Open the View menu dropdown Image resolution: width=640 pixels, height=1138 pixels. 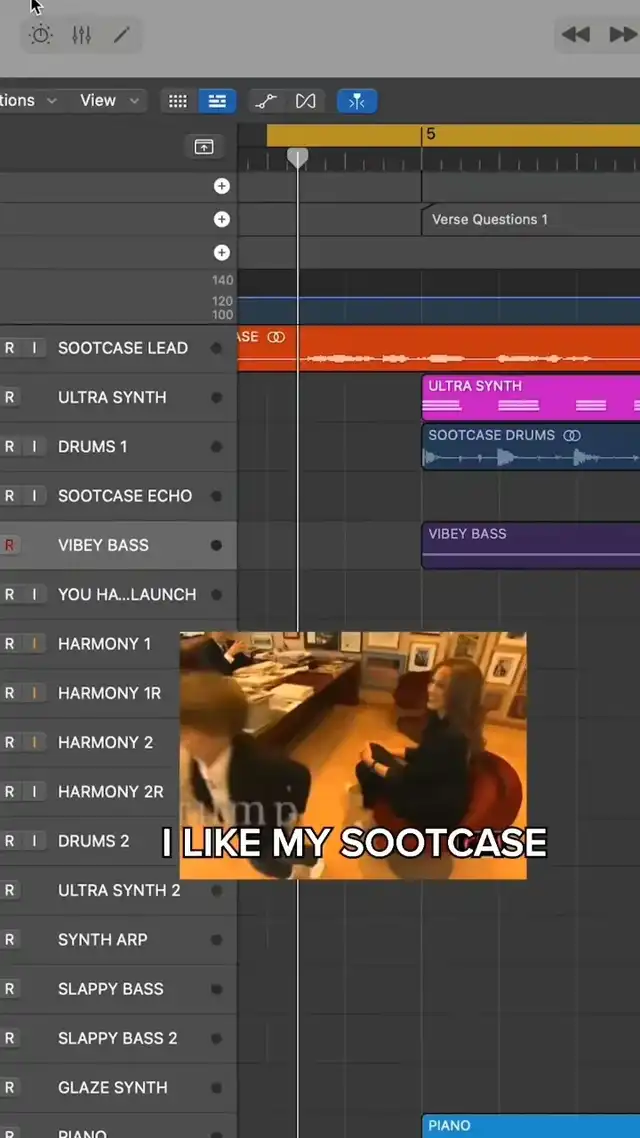[110, 101]
